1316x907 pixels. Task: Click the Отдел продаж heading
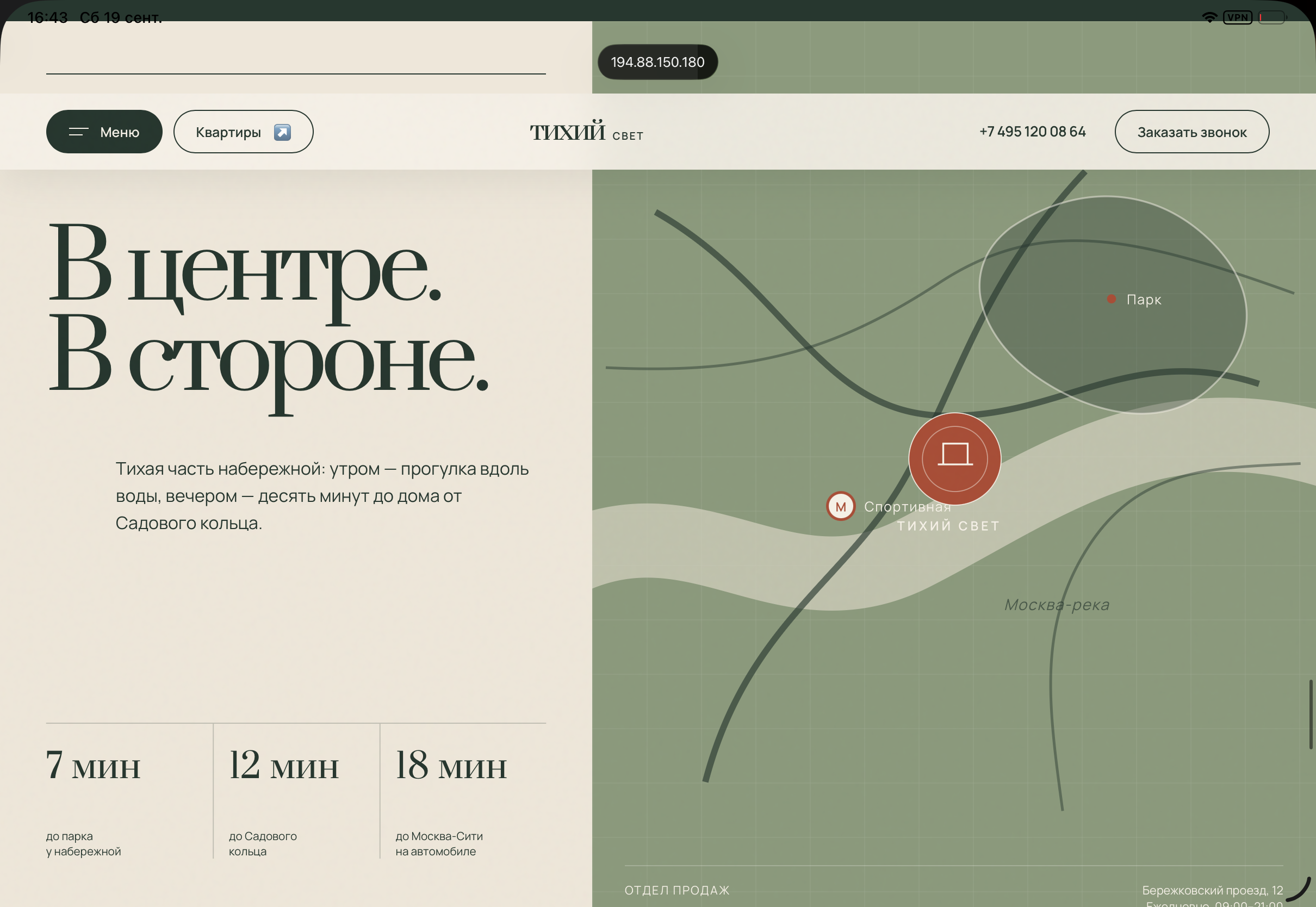point(676,891)
